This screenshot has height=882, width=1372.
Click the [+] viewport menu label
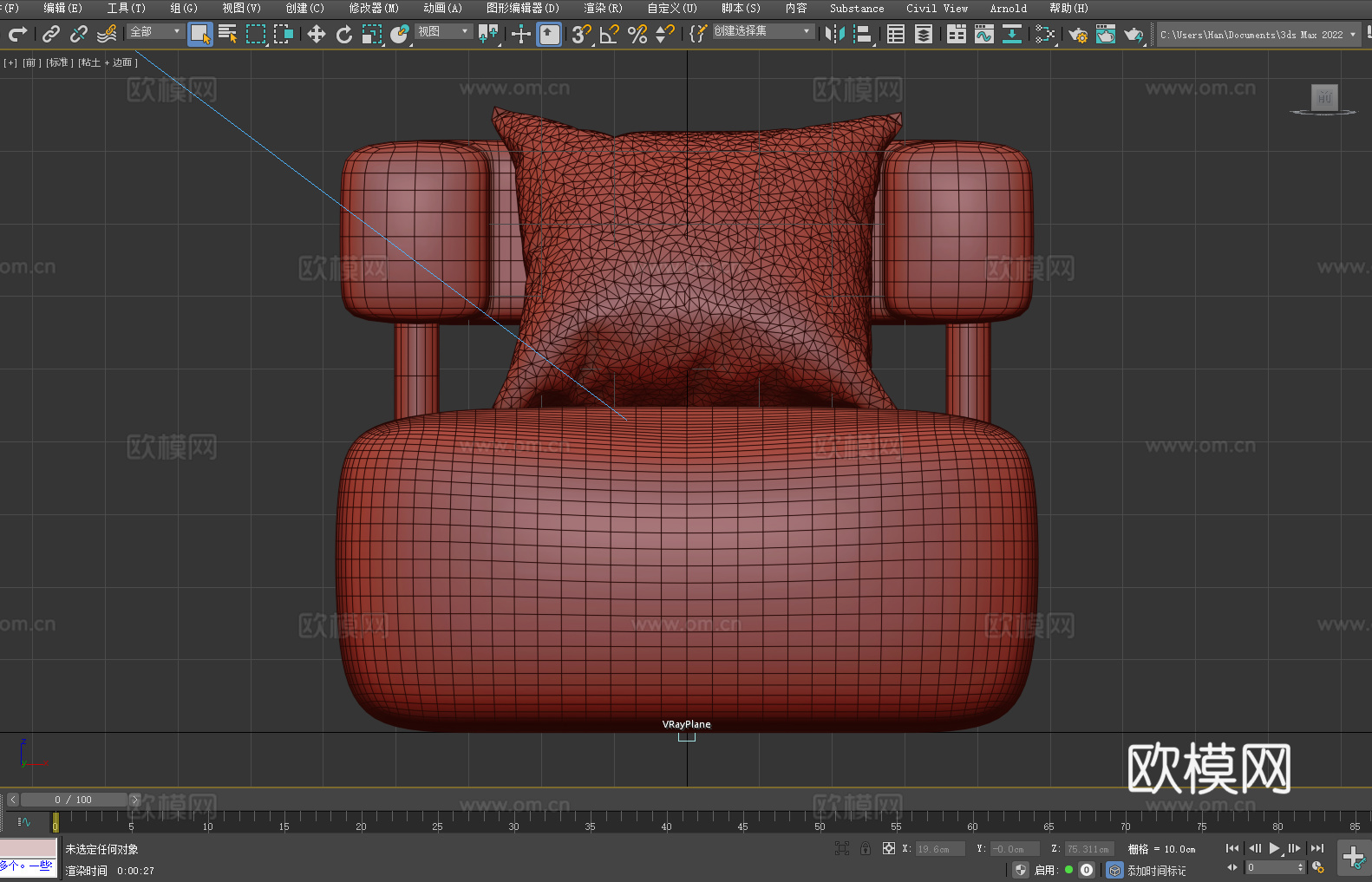(10, 62)
